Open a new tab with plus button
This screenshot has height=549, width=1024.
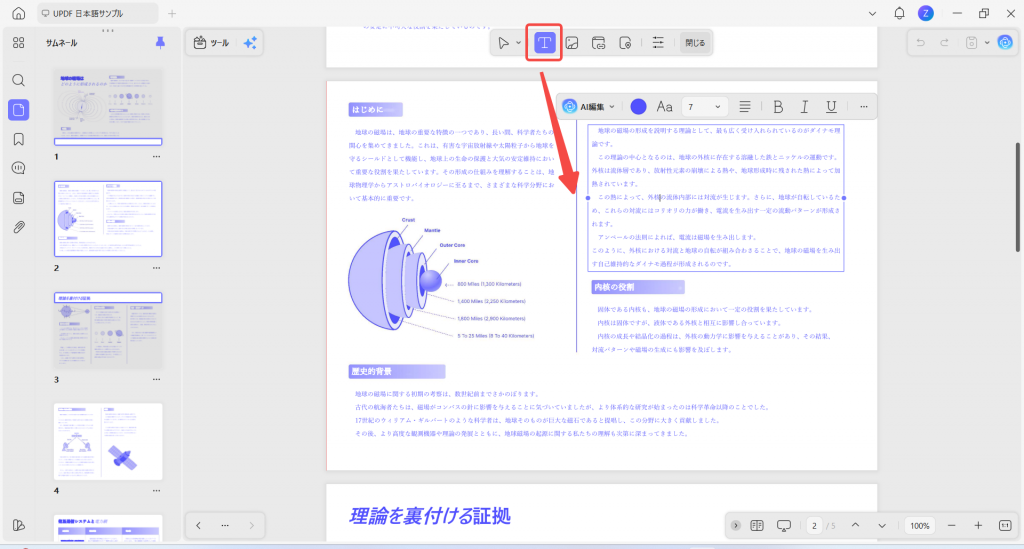tap(172, 13)
